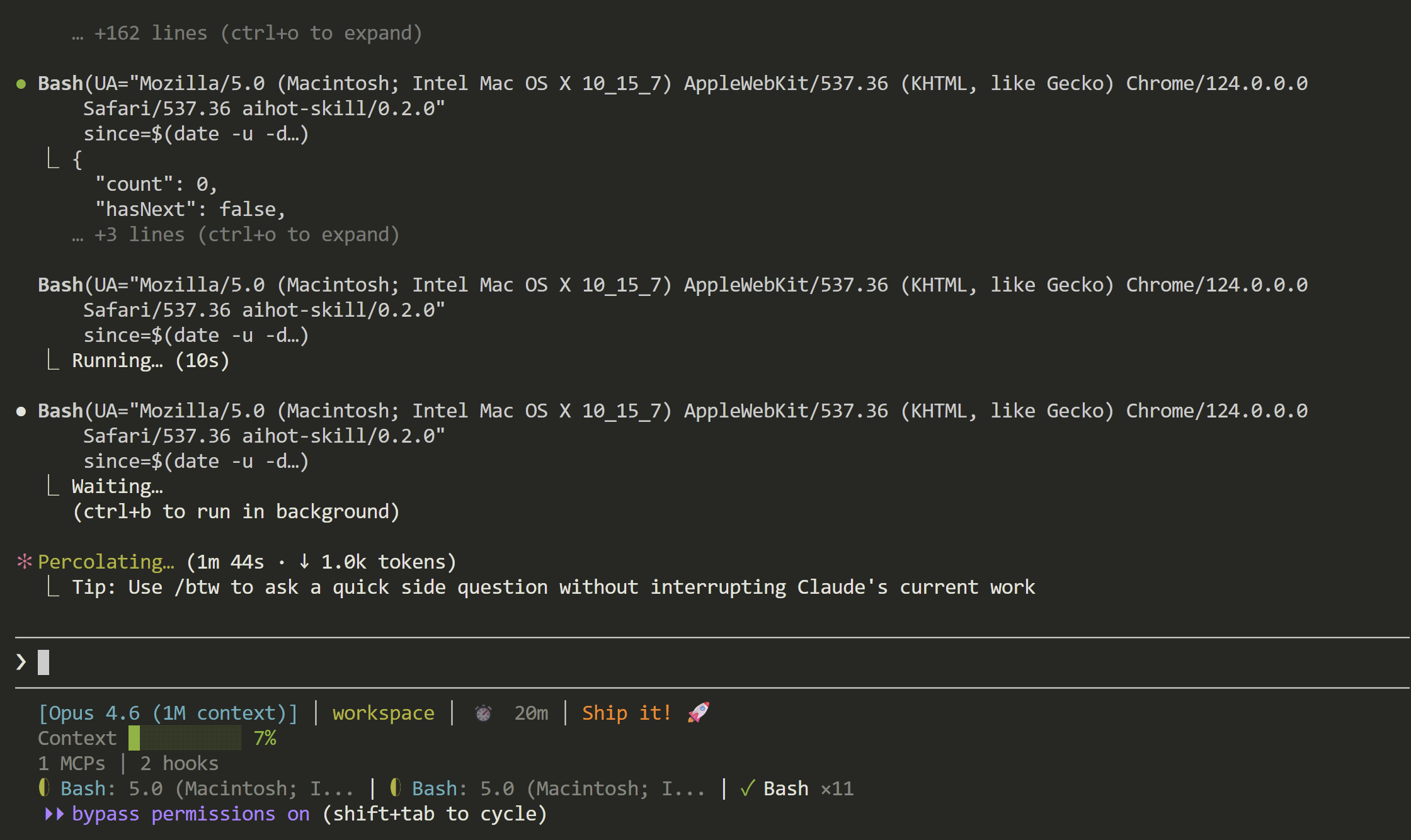Click the /btw tip line
The width and height of the screenshot is (1411, 840).
pos(554,587)
